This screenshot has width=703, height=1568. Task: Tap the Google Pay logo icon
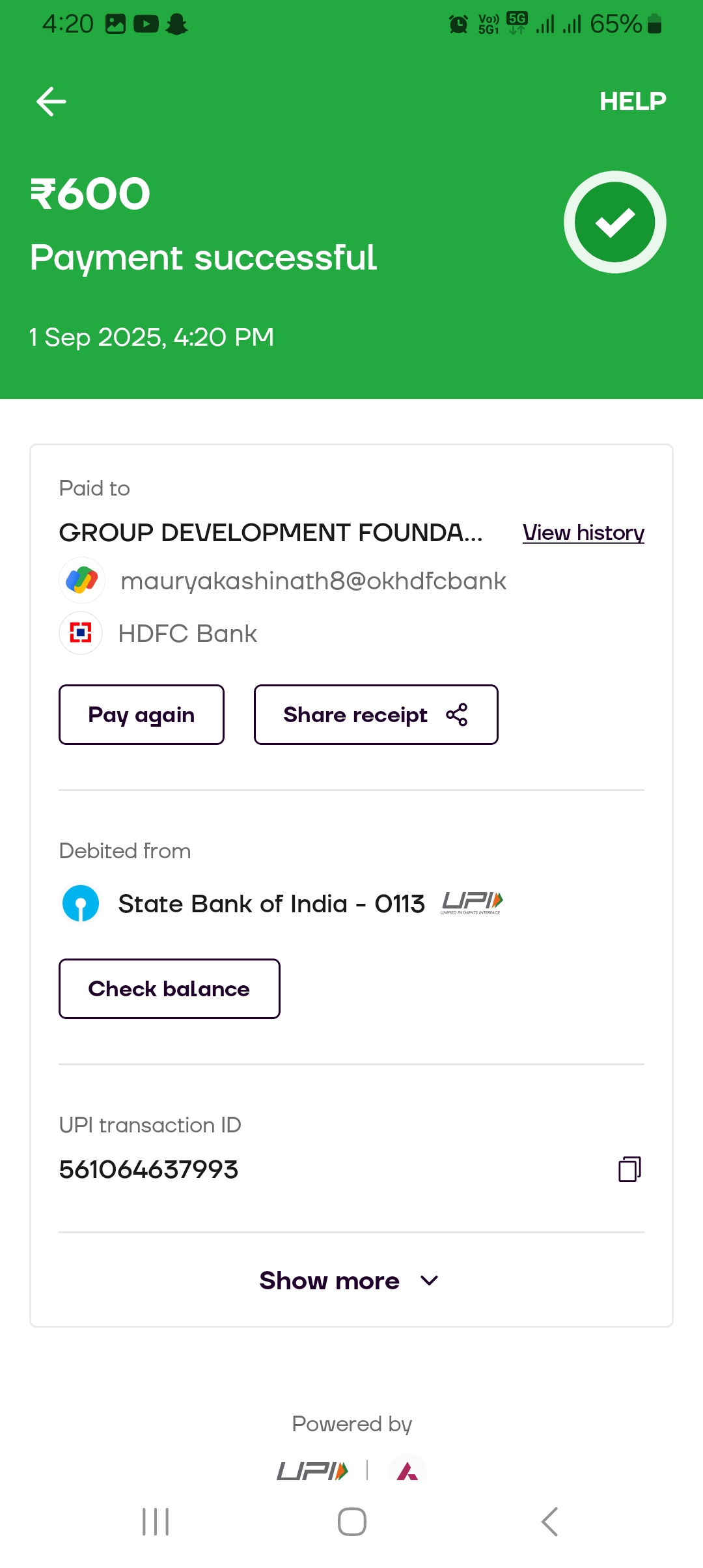82,580
